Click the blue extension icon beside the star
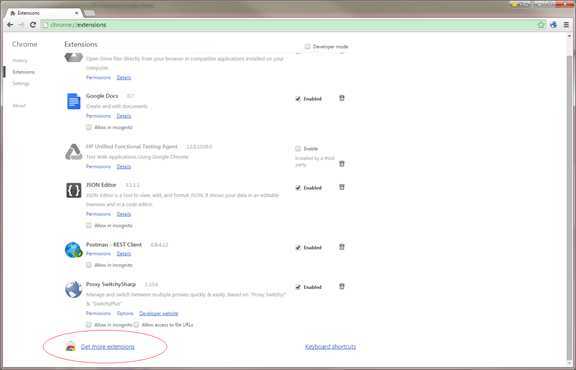The width and height of the screenshot is (576, 370). point(554,25)
